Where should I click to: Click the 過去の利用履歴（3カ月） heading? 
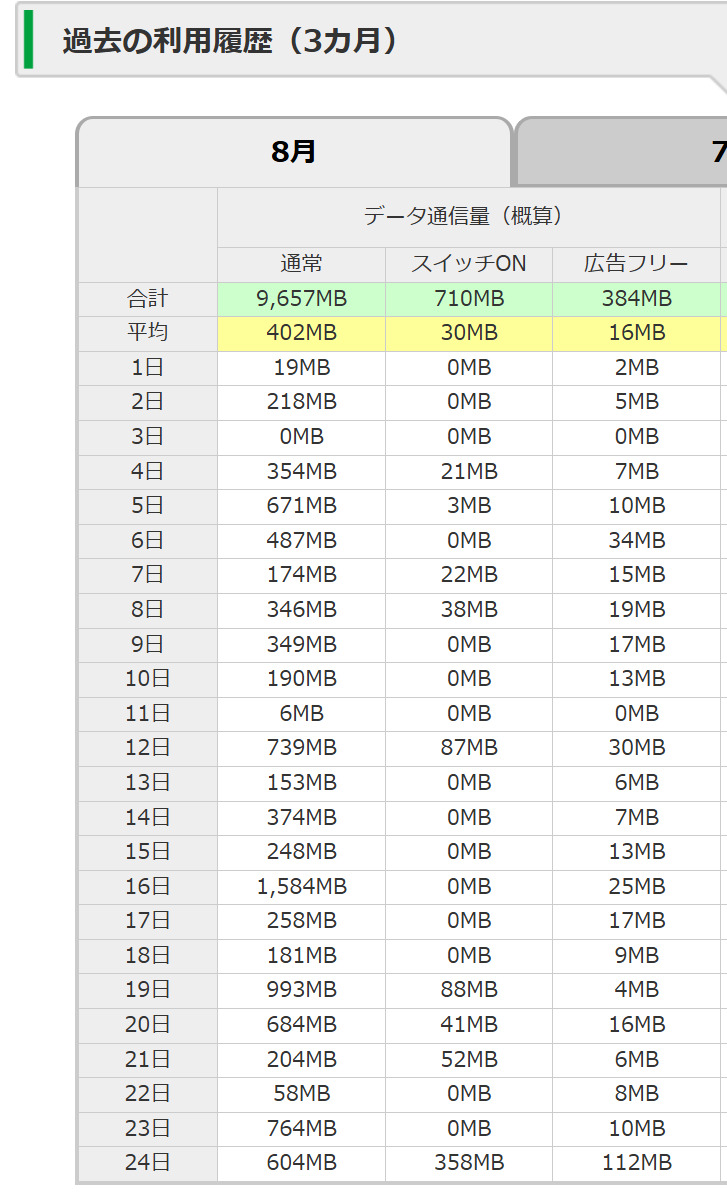[x=230, y=41]
